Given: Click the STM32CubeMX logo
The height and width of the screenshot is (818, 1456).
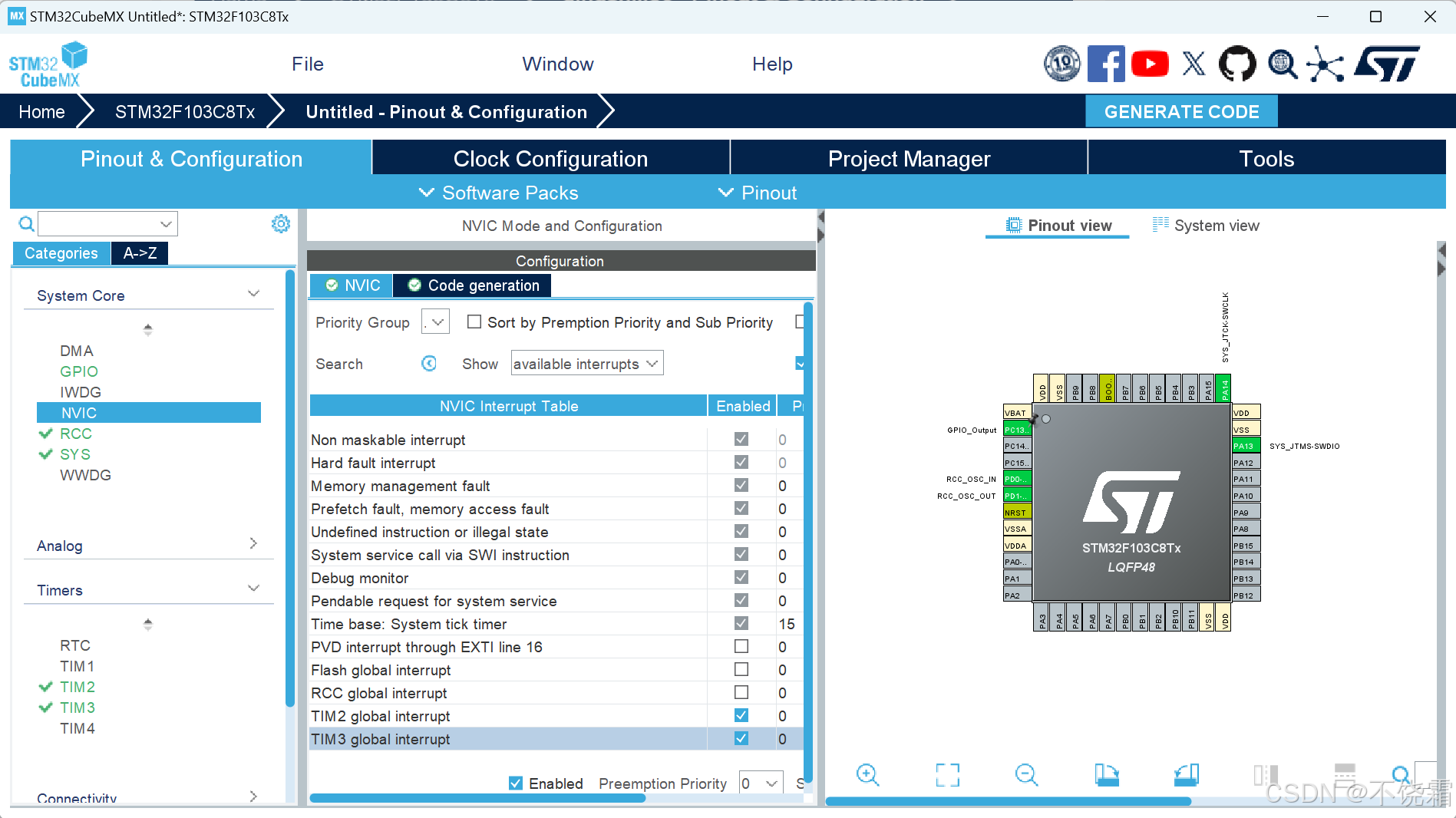Looking at the screenshot, I should (48, 65).
